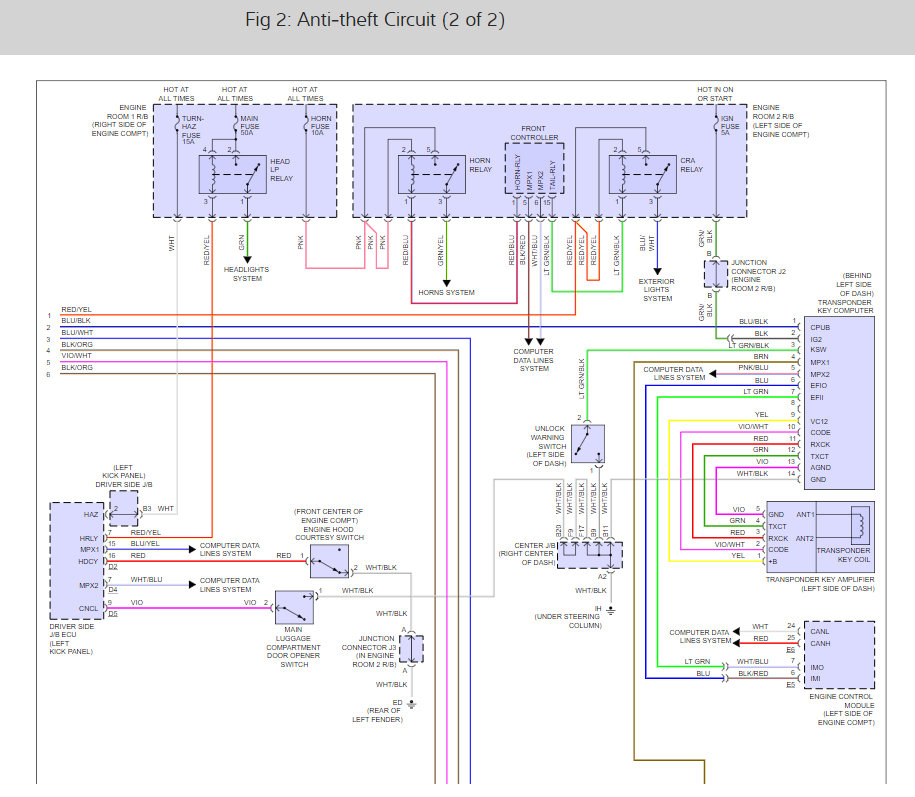Image resolution: width=915 pixels, height=797 pixels.
Task: Click the TRANSPONDER KEY COMPUTER label
Action: [846, 307]
